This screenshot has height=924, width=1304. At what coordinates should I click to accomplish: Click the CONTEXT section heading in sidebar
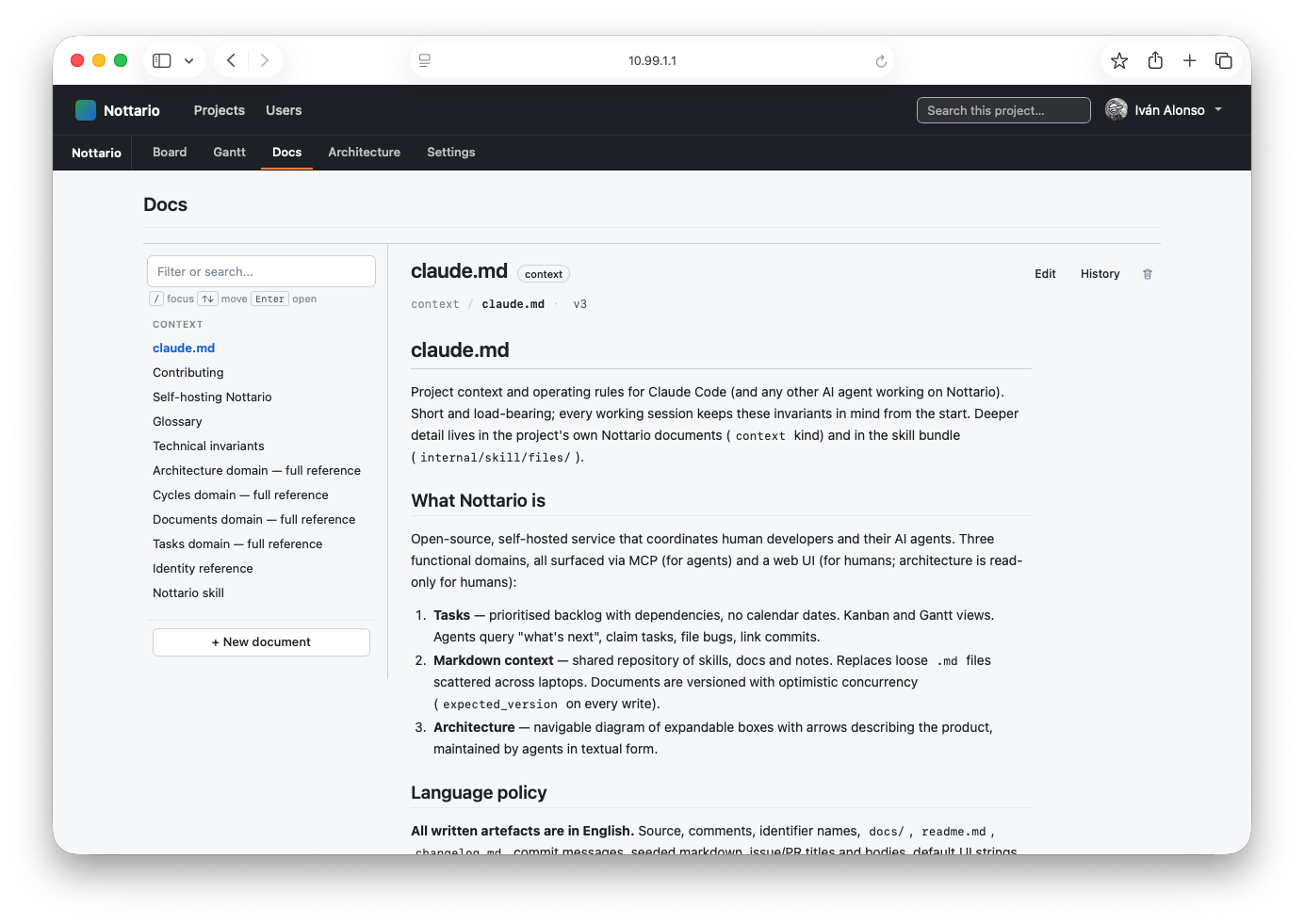click(x=178, y=324)
